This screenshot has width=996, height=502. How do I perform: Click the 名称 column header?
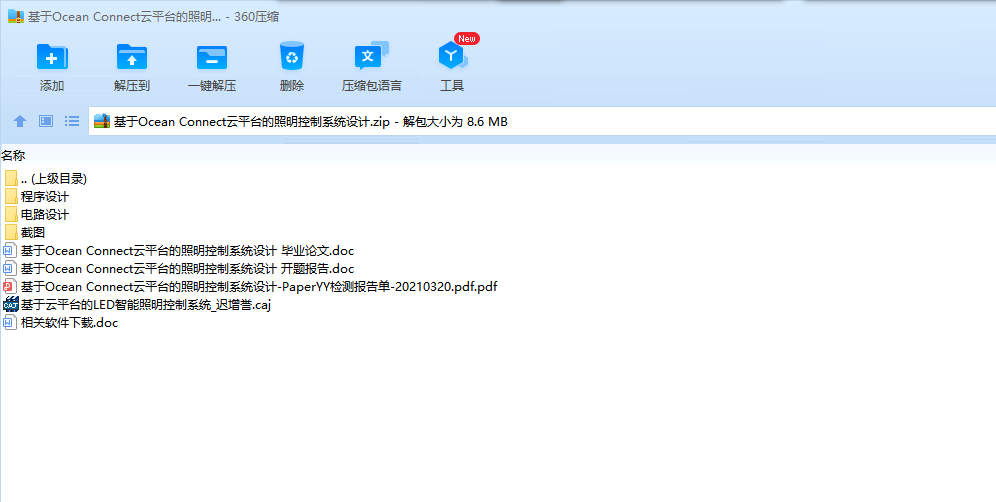tap(13, 156)
